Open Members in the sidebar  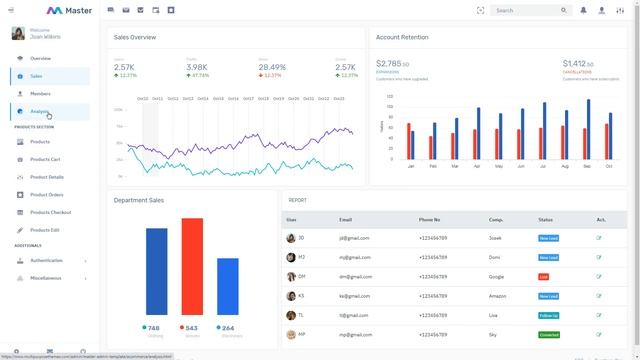[50, 94]
